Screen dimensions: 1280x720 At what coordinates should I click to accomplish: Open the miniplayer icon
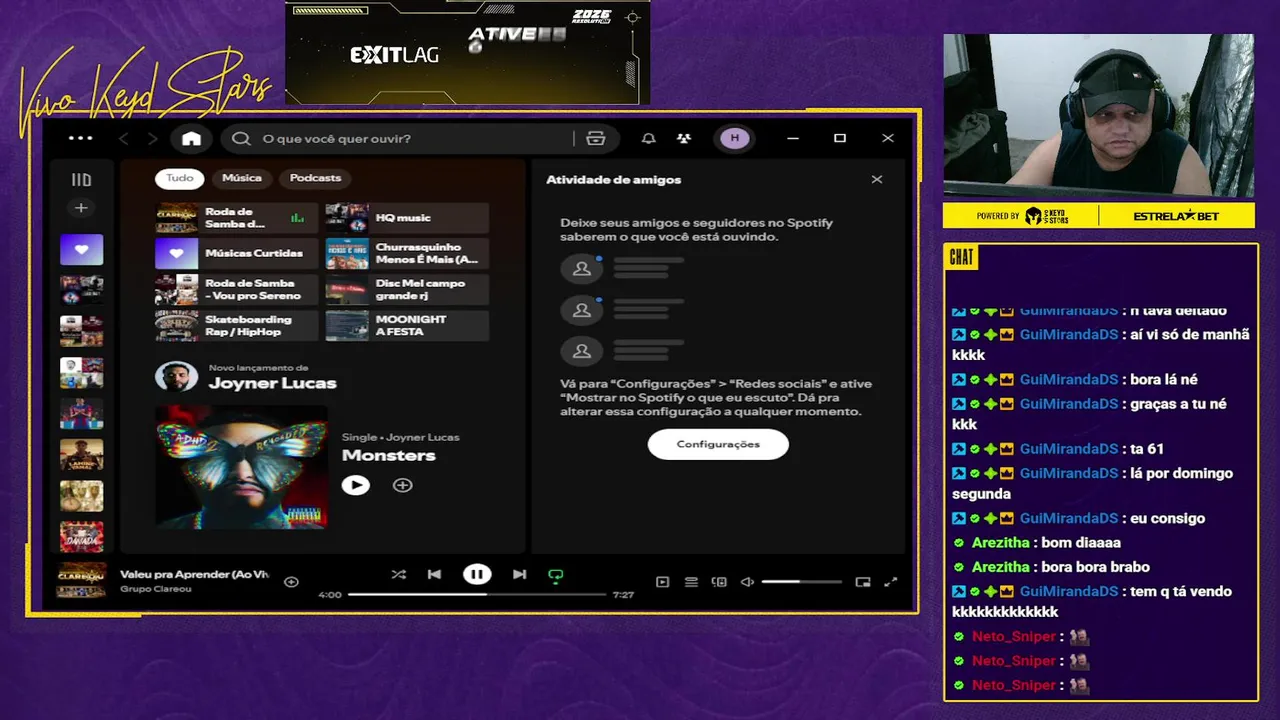[x=863, y=582]
